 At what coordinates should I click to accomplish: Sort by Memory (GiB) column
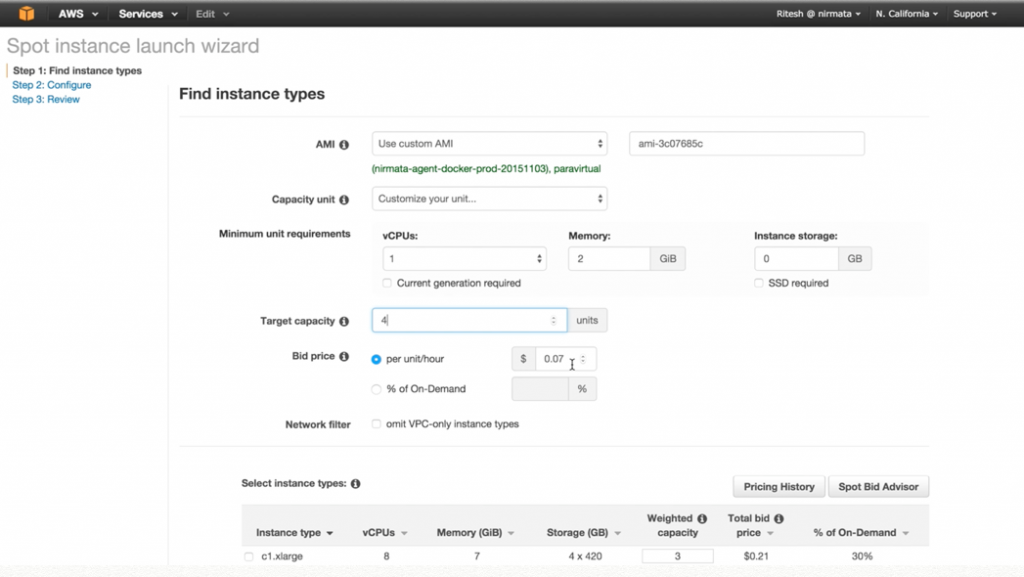pos(475,533)
